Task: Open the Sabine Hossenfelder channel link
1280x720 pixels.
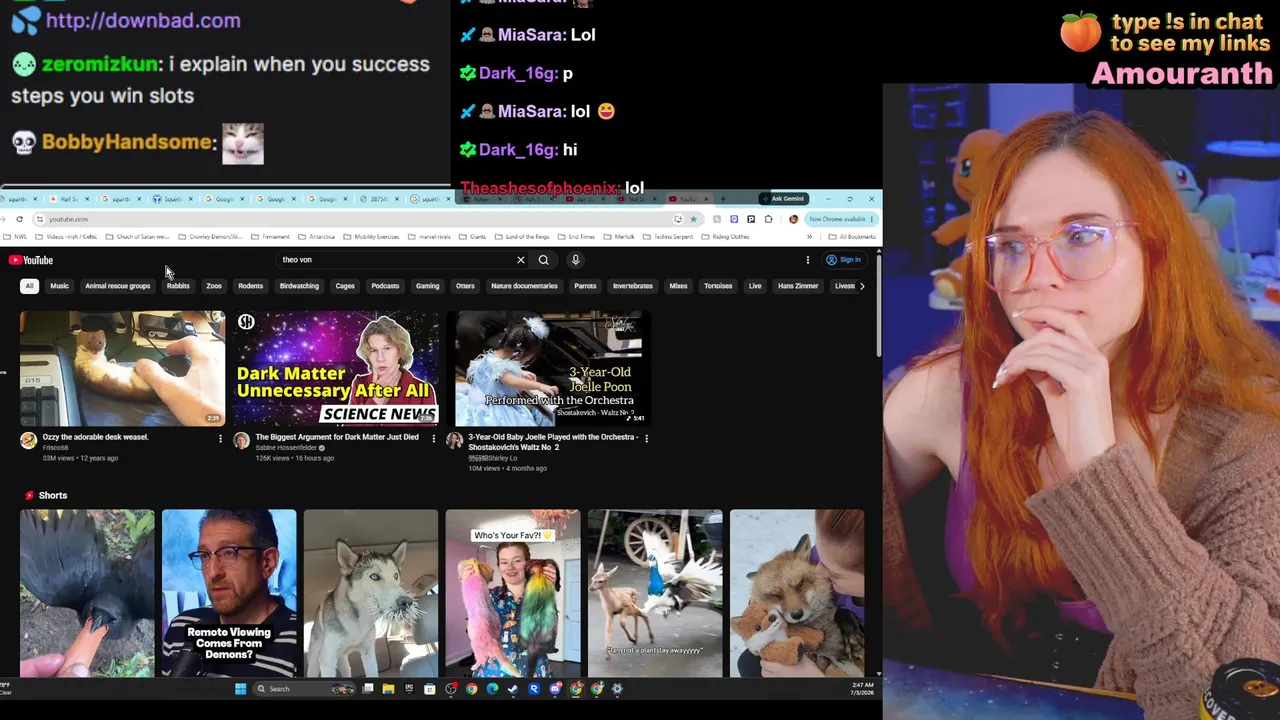Action: (x=286, y=448)
